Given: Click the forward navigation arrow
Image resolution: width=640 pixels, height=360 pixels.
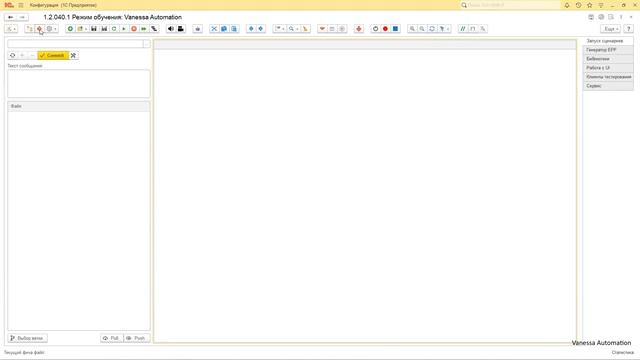Looking at the screenshot, I should (22, 17).
